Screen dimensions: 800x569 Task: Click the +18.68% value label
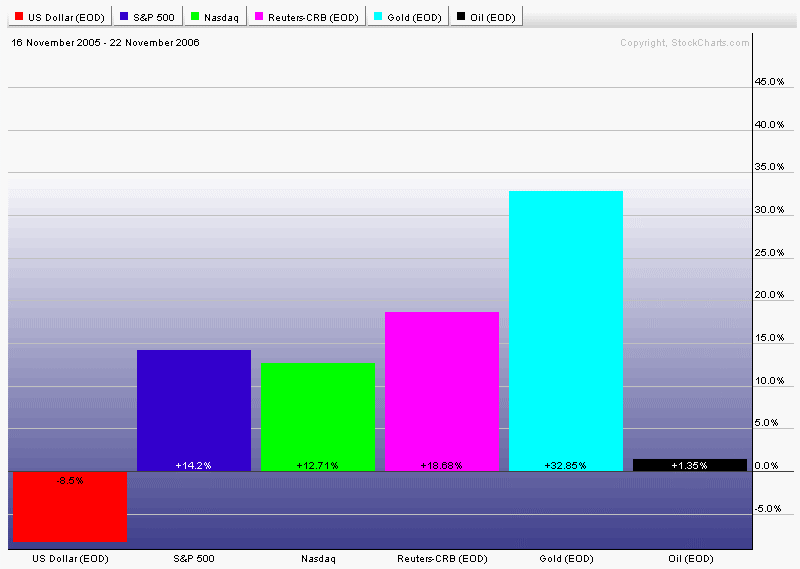click(441, 465)
